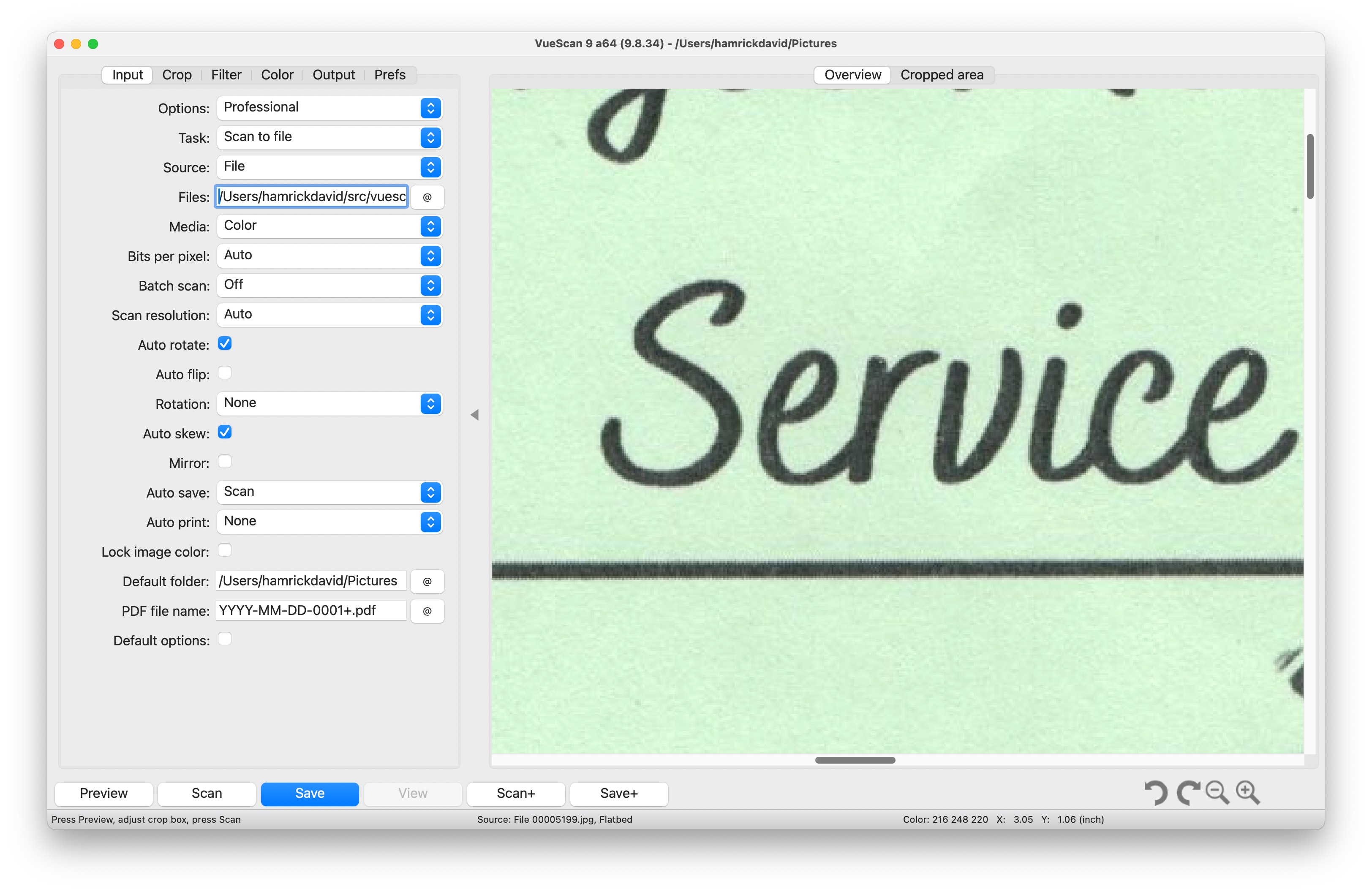Screen dimensions: 1372x892
Task: Rotate the preview counterclockwise
Action: (x=1157, y=793)
